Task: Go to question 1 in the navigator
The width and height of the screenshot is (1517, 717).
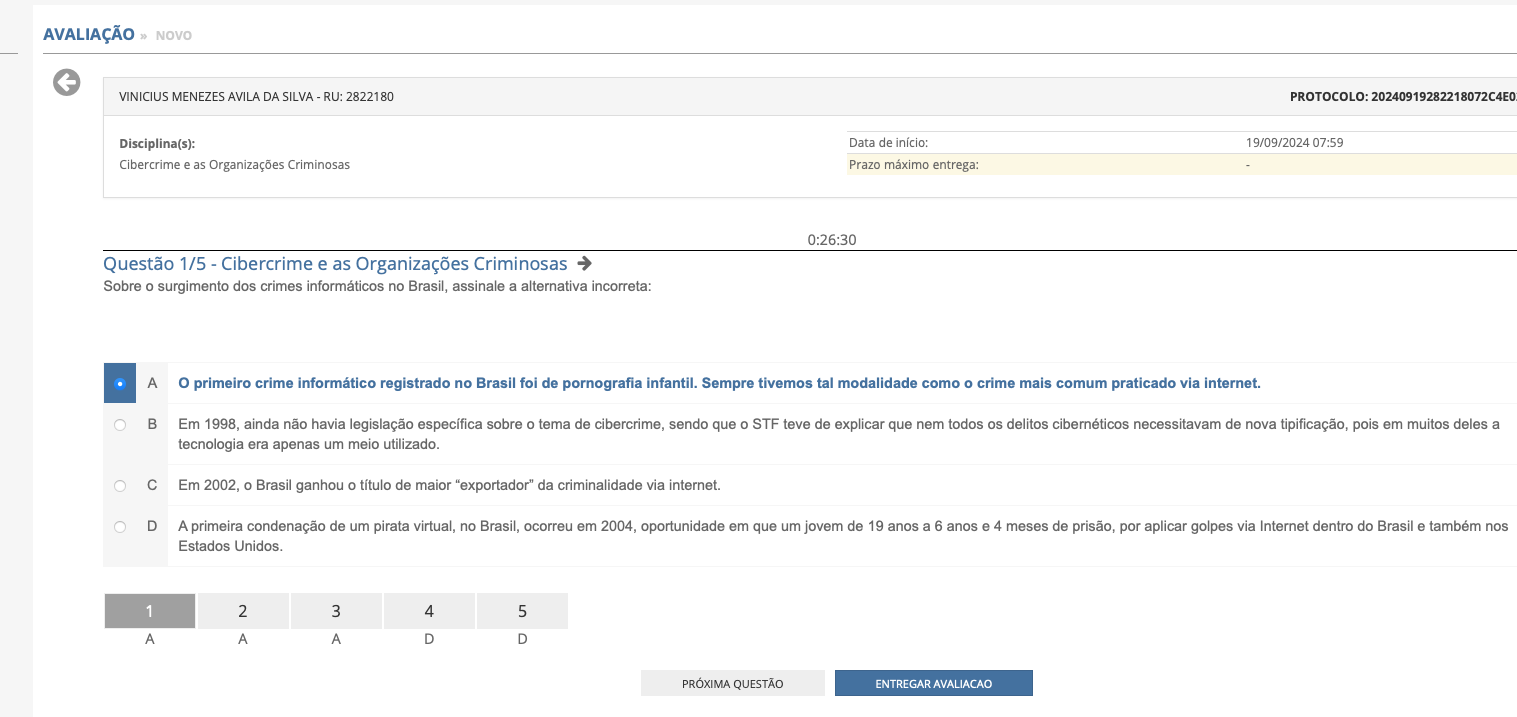Action: click(x=150, y=611)
